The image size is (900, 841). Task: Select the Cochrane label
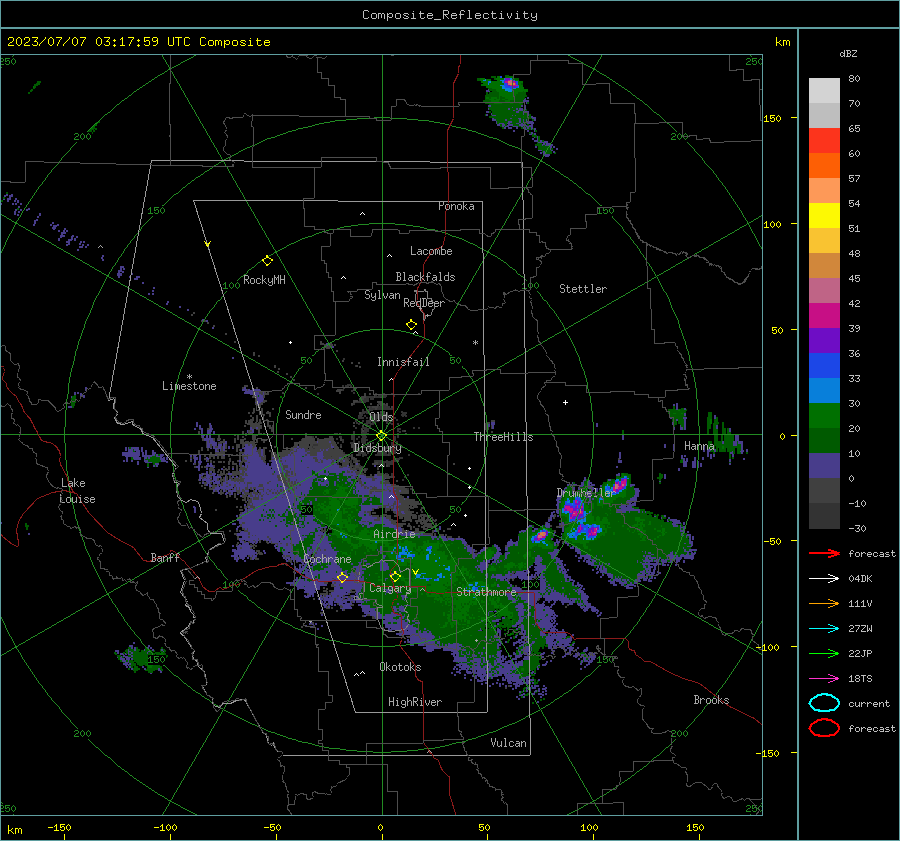tap(327, 559)
